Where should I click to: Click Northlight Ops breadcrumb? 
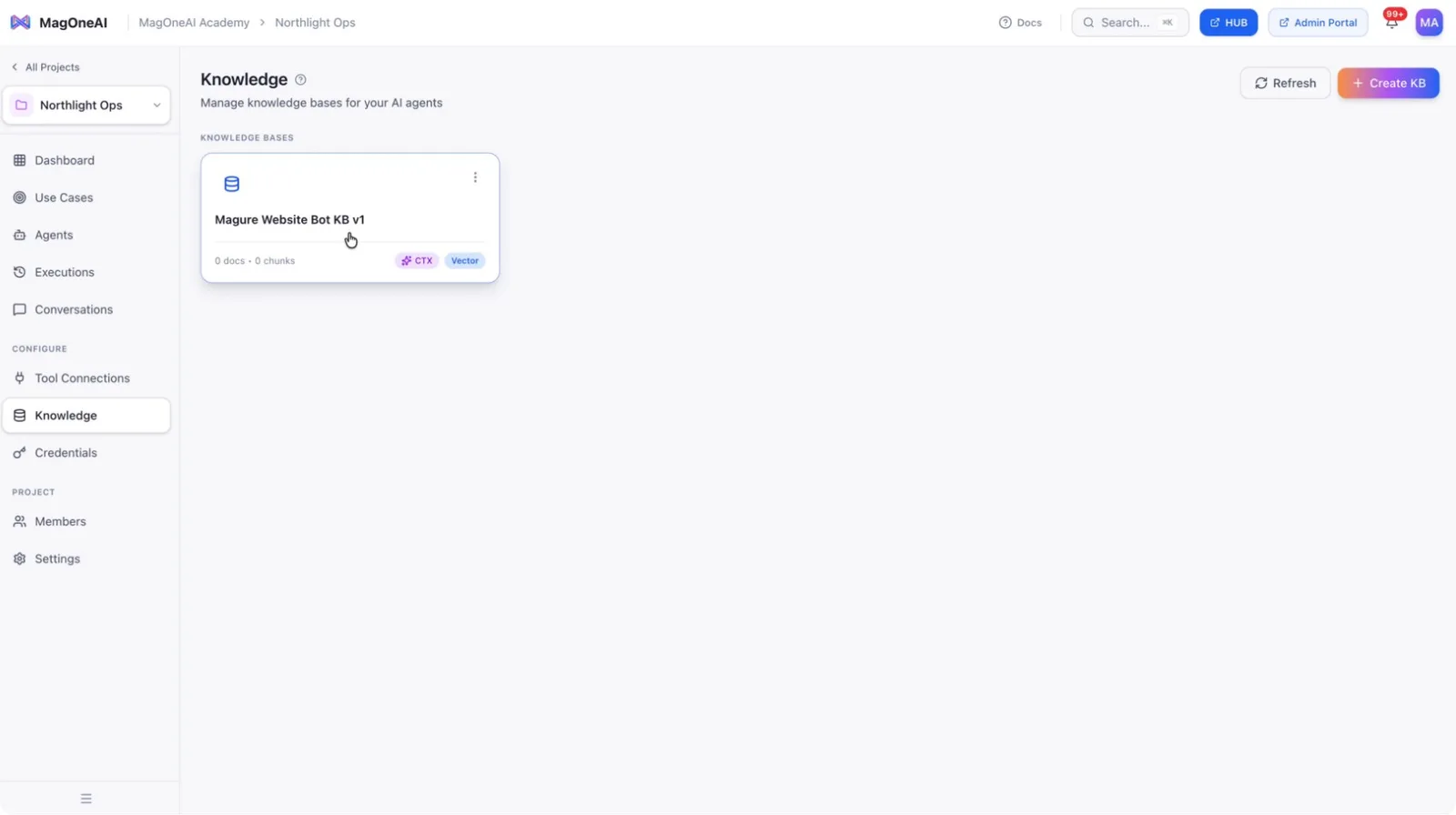(315, 23)
